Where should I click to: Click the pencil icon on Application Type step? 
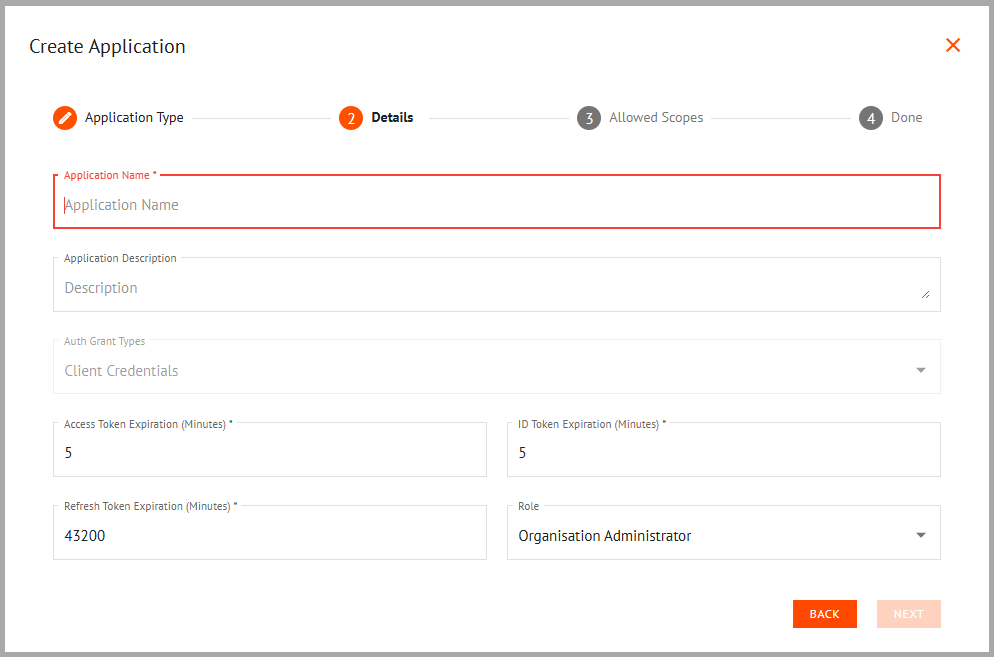[x=64, y=117]
